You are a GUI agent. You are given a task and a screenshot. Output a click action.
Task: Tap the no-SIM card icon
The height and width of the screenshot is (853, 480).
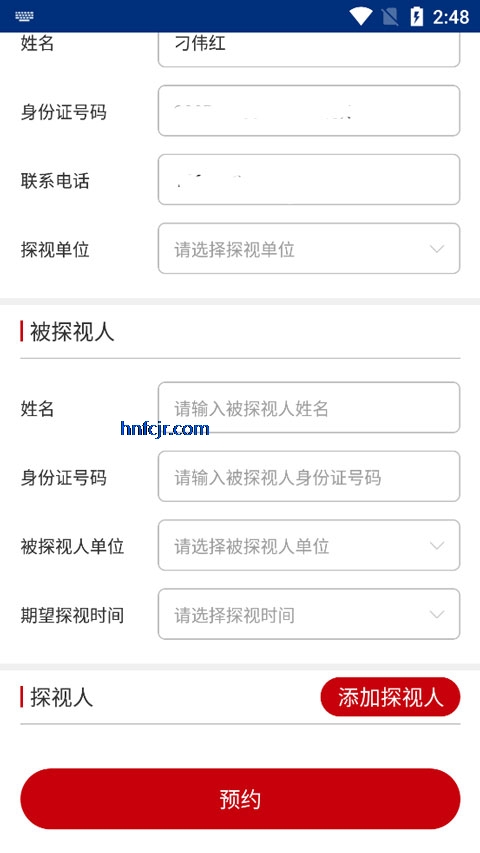click(x=390, y=17)
